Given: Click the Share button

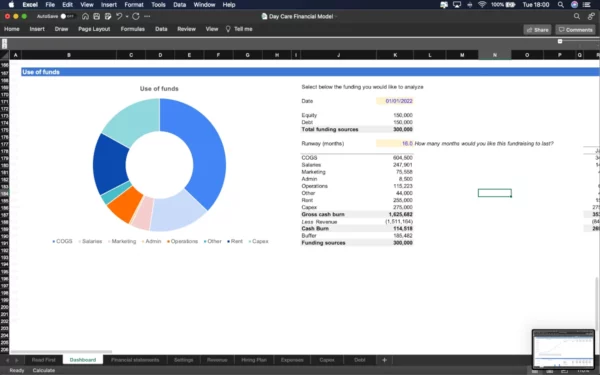Looking at the screenshot, I should [x=537, y=29].
